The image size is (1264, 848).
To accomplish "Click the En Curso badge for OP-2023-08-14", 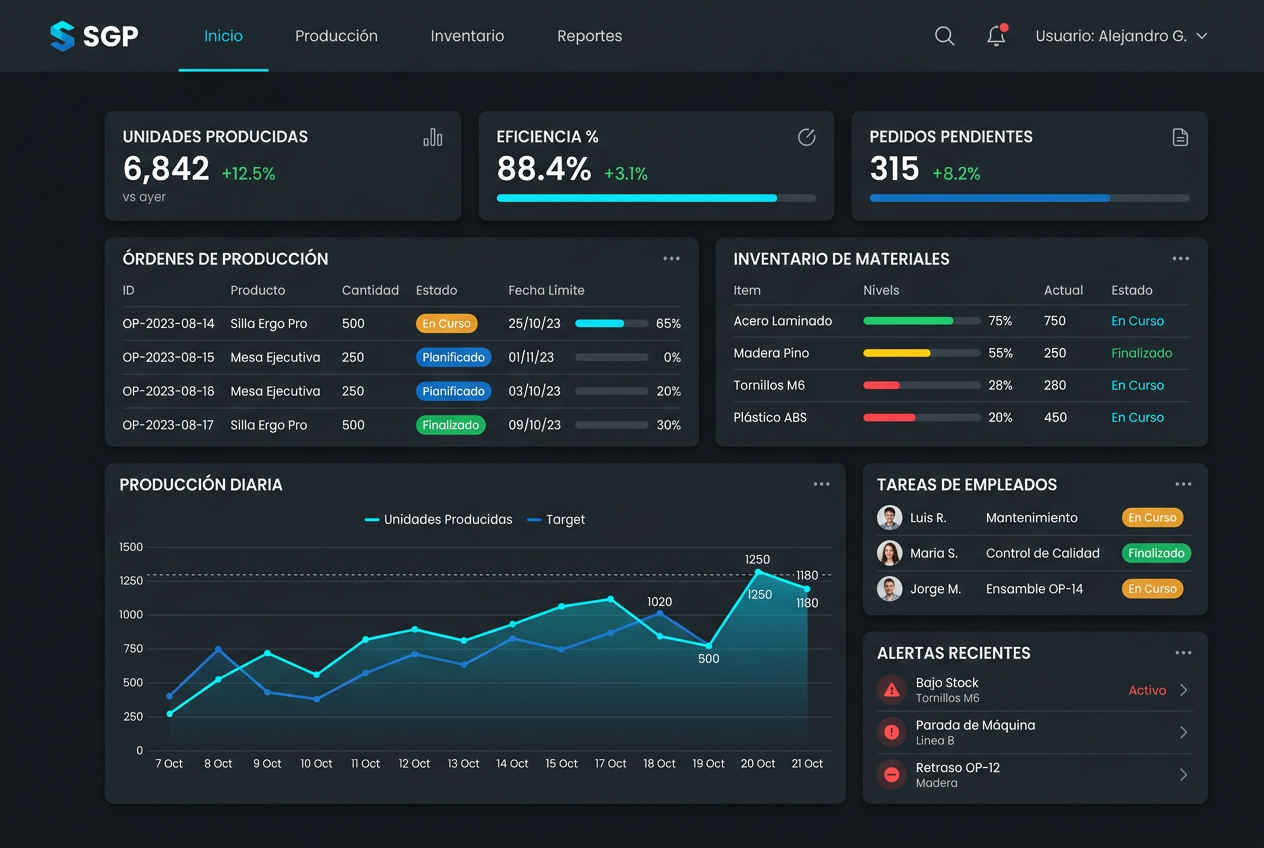I will point(446,324).
